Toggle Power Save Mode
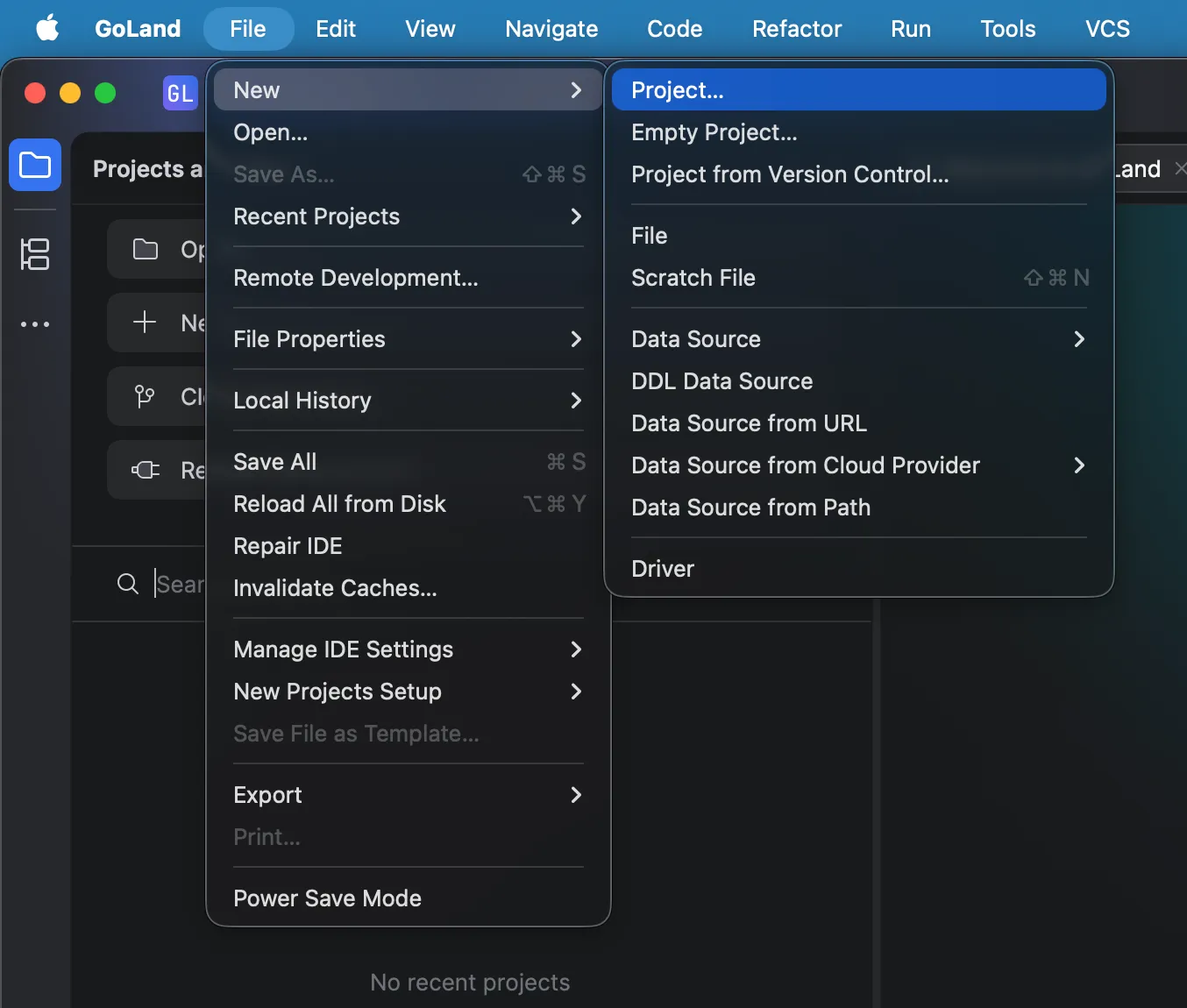 tap(327, 898)
